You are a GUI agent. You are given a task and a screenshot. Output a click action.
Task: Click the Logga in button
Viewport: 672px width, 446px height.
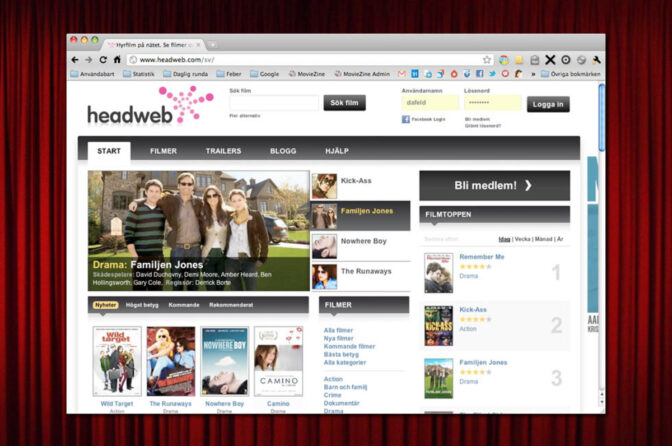pos(548,104)
